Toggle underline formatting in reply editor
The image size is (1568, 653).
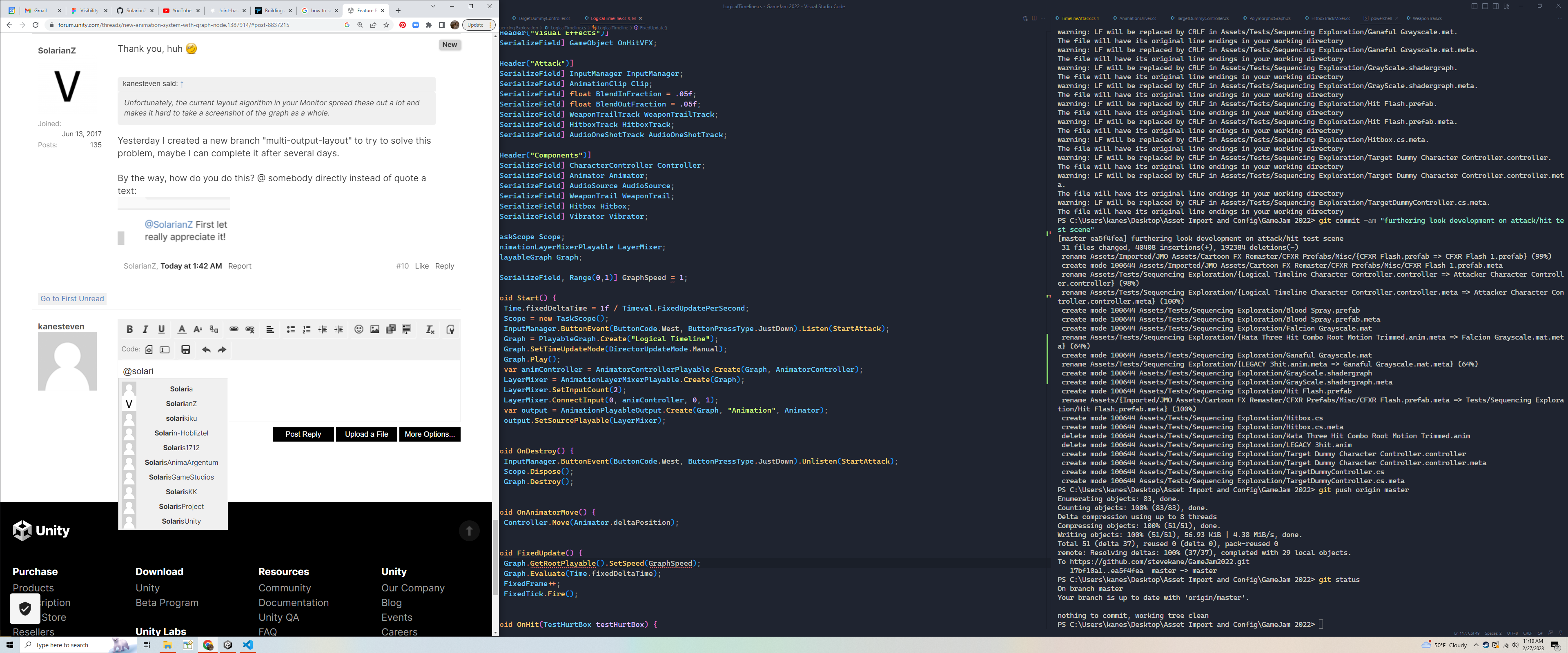tap(161, 329)
